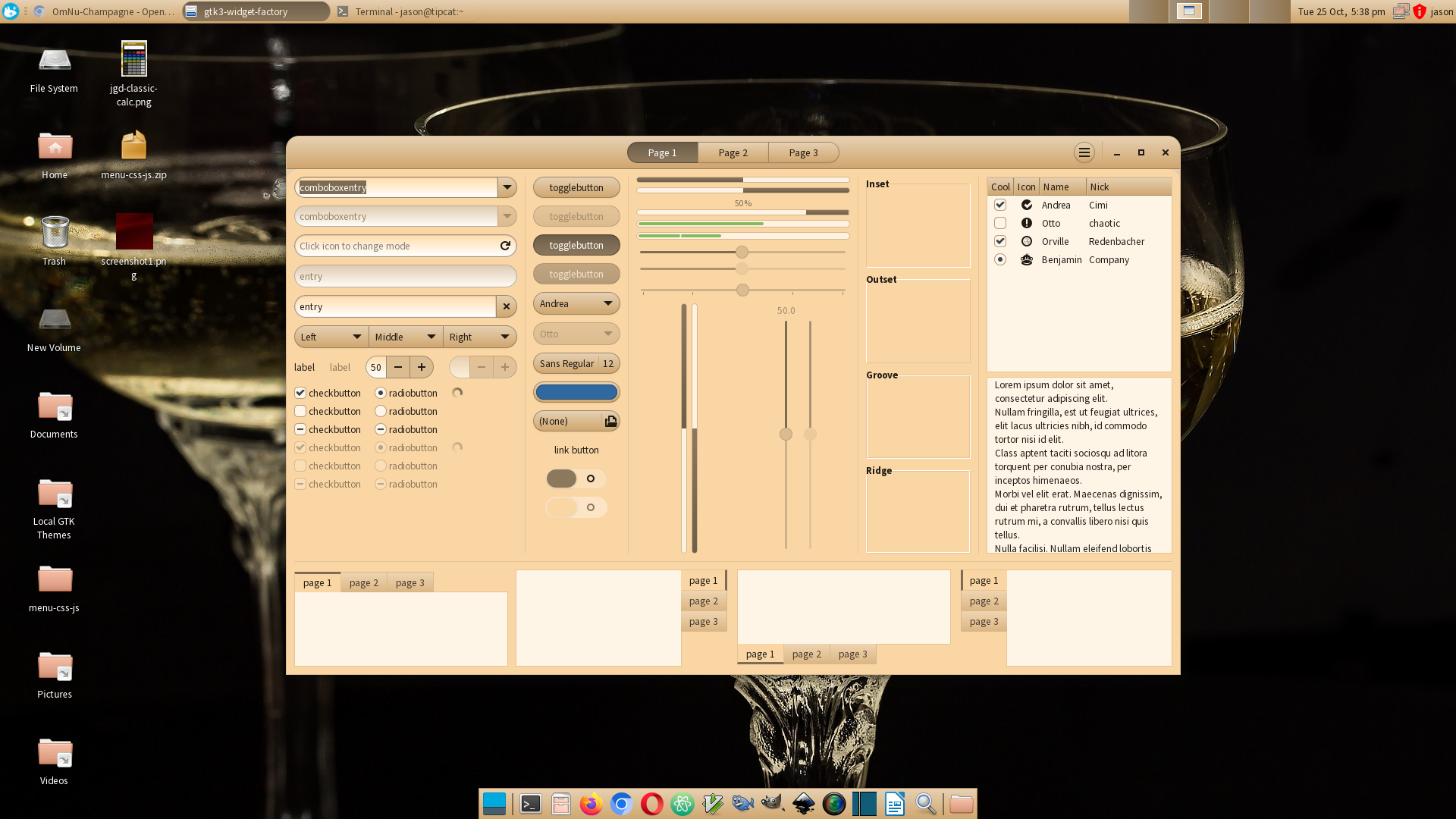Uncheck the Cool checkbox for Andrea
The width and height of the screenshot is (1456, 819).
[x=1000, y=205]
